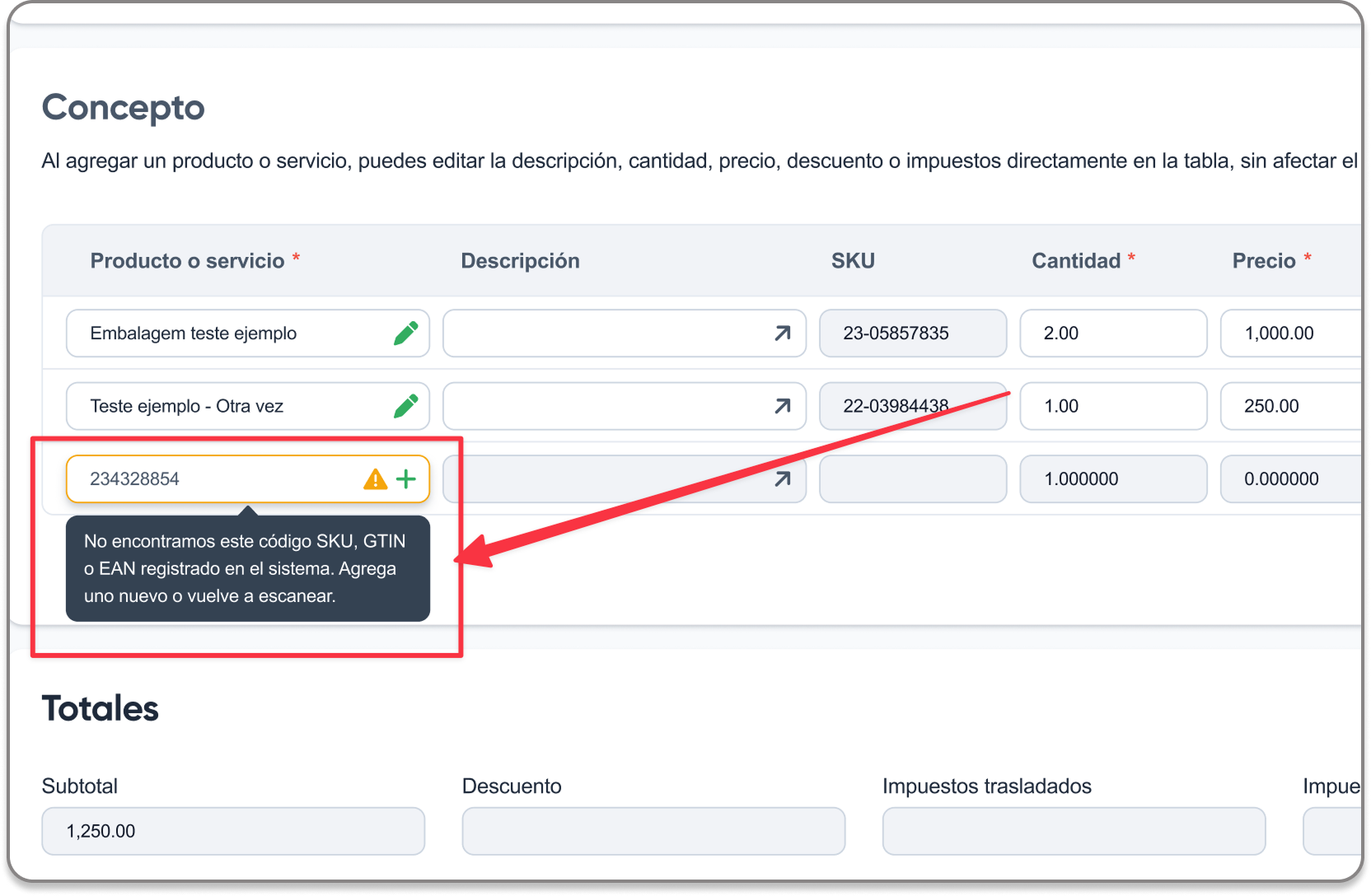Click the Producto o servicio column header

195,261
